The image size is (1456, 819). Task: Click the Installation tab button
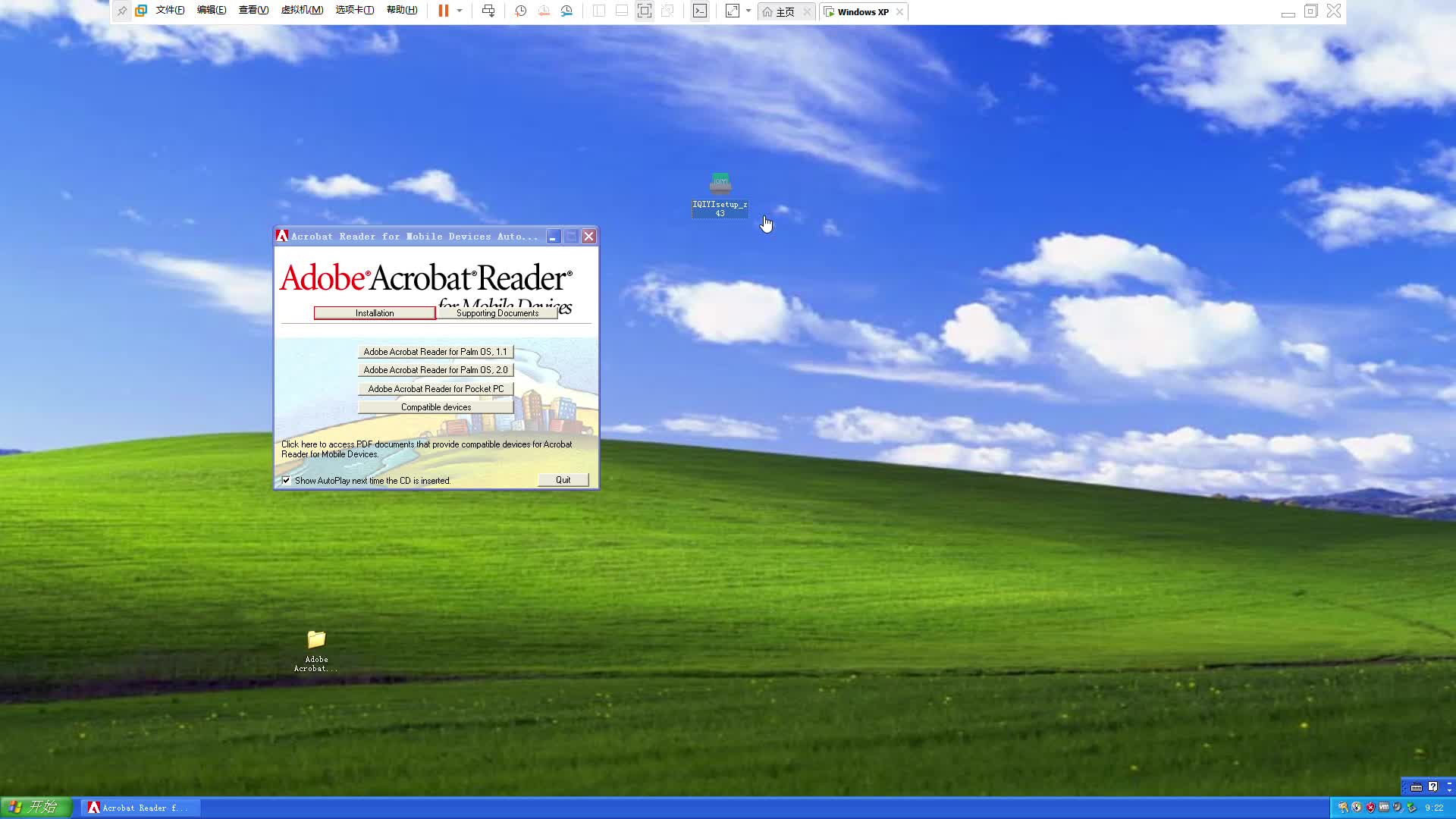pos(375,313)
